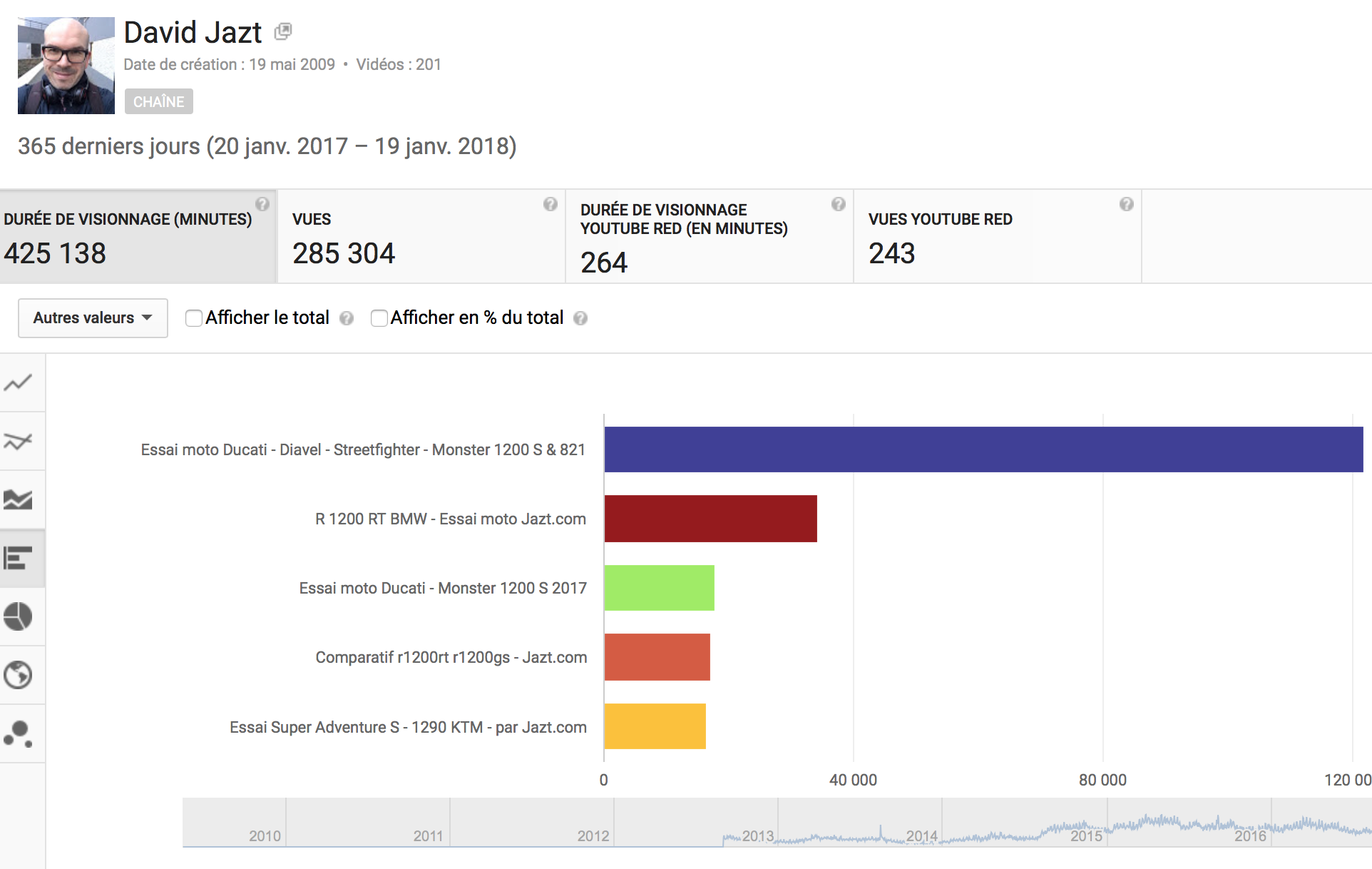
Task: Check Afficher en % du total
Action: pos(379,318)
